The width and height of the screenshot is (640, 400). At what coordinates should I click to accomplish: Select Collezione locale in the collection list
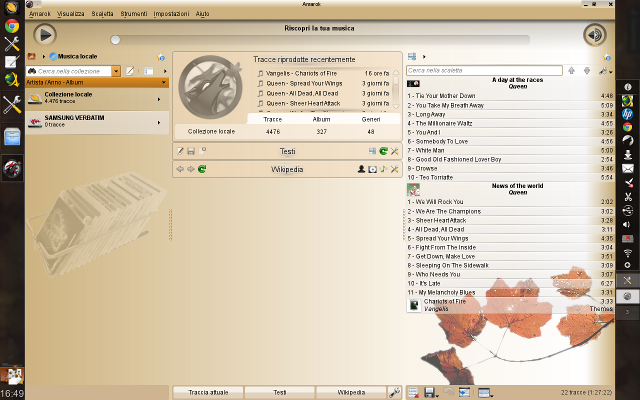(x=97, y=98)
